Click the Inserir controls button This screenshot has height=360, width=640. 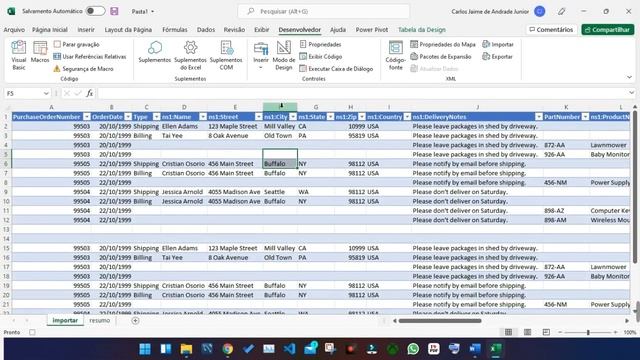pos(261,56)
